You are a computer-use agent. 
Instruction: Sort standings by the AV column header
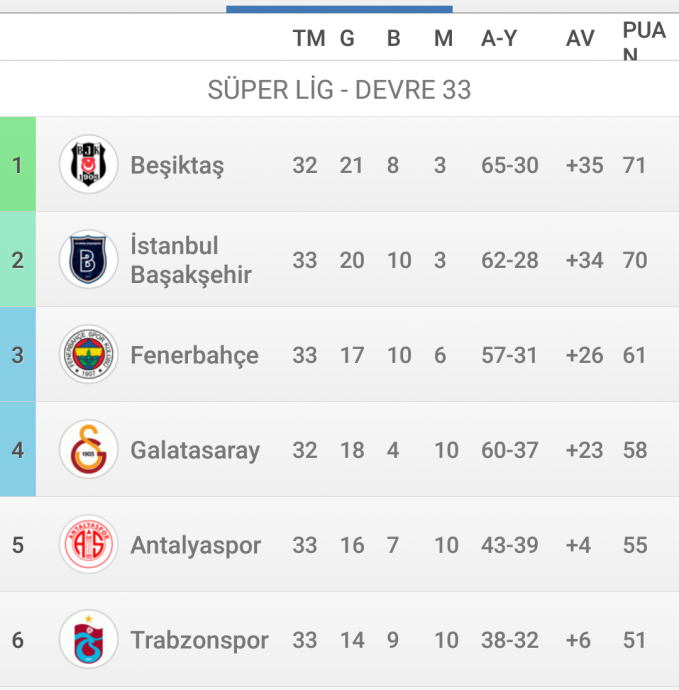pos(580,38)
